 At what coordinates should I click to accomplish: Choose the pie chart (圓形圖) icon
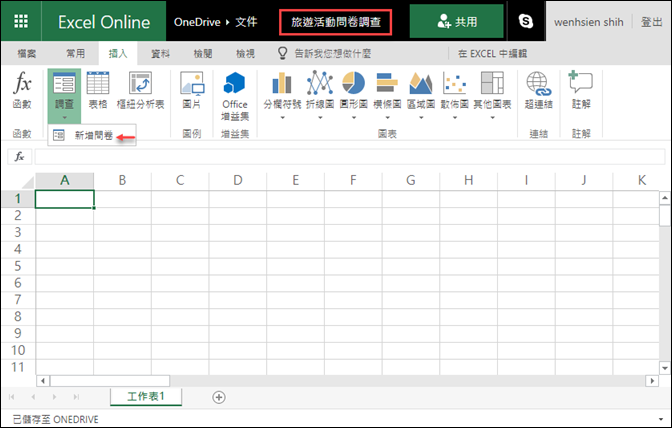(x=354, y=83)
